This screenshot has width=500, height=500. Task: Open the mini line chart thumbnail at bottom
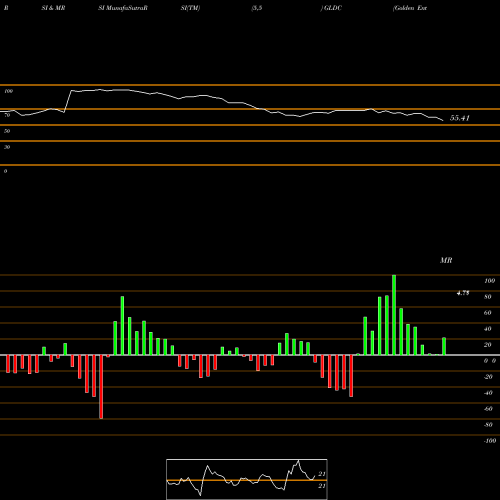(x=247, y=479)
